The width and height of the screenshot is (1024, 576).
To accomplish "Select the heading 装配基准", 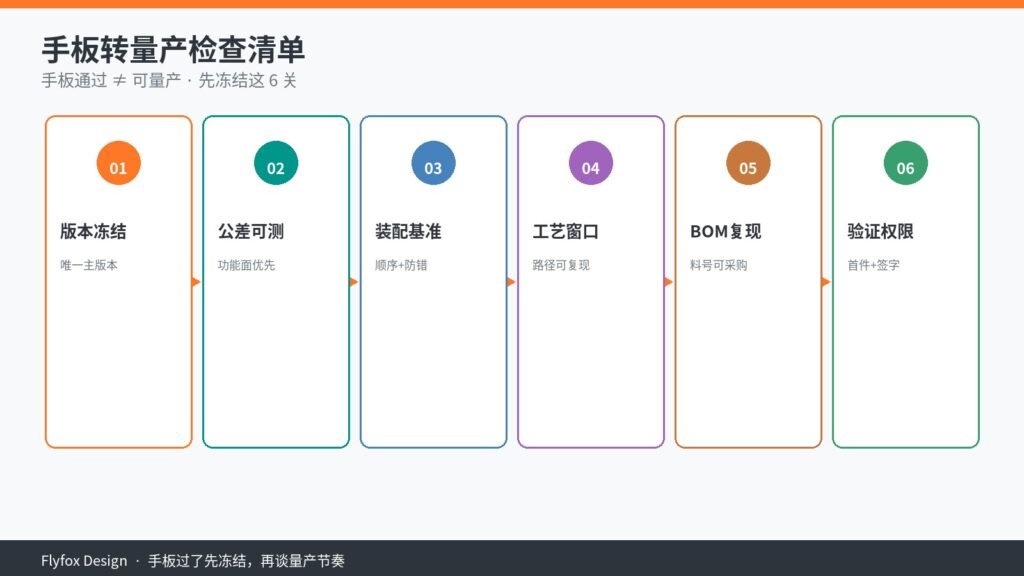I will [408, 231].
